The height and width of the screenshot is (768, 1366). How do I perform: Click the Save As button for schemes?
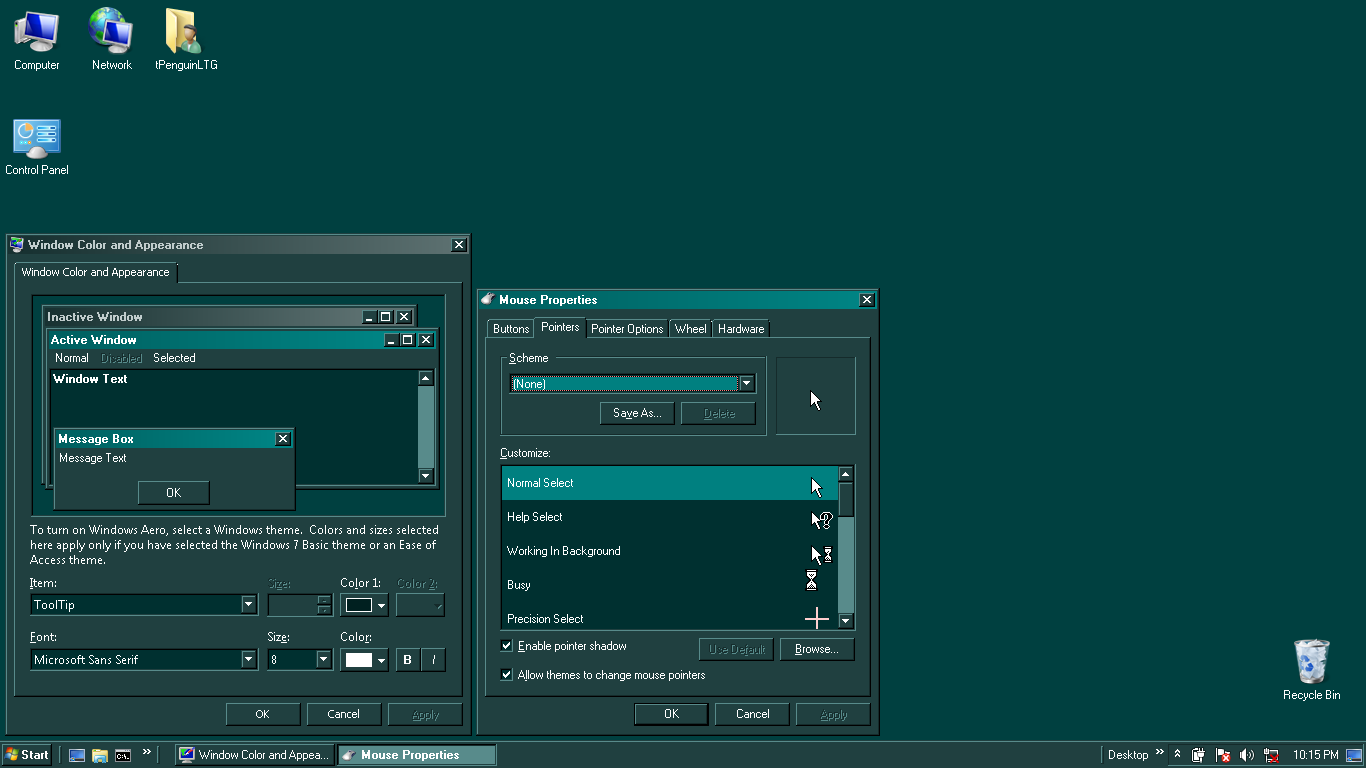pyautogui.click(x=637, y=413)
